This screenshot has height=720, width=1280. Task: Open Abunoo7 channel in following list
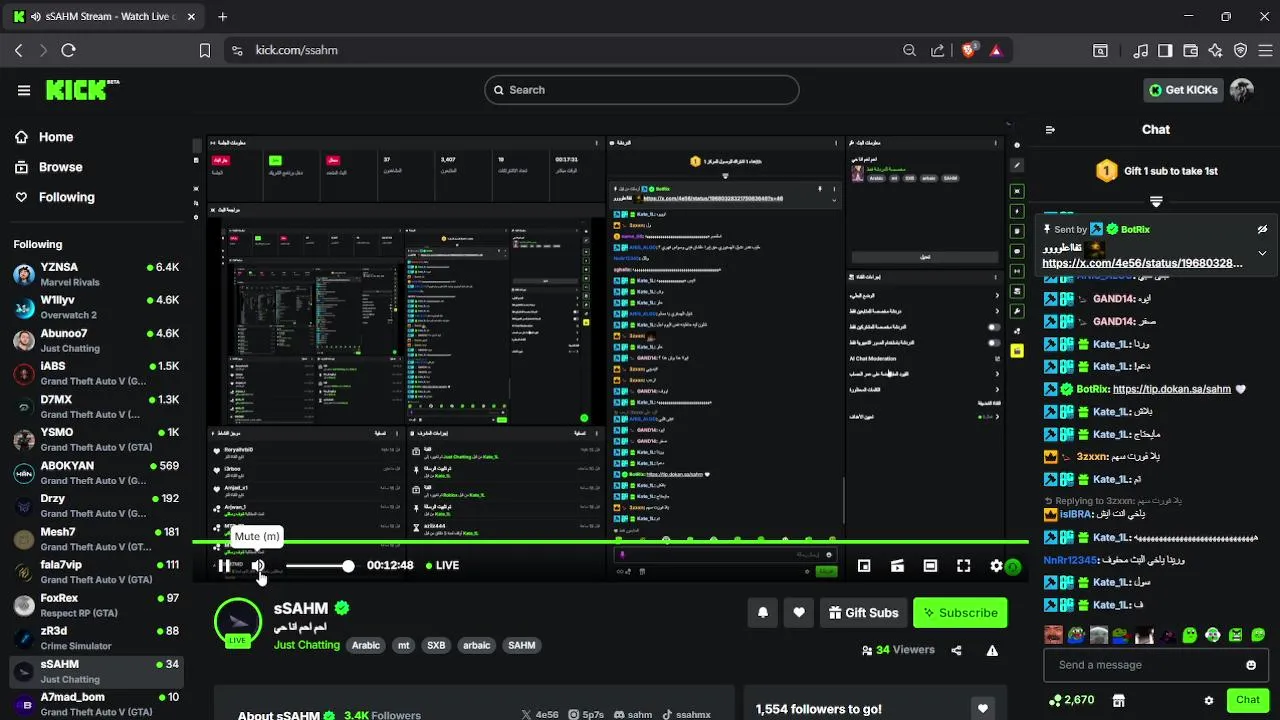click(96, 340)
